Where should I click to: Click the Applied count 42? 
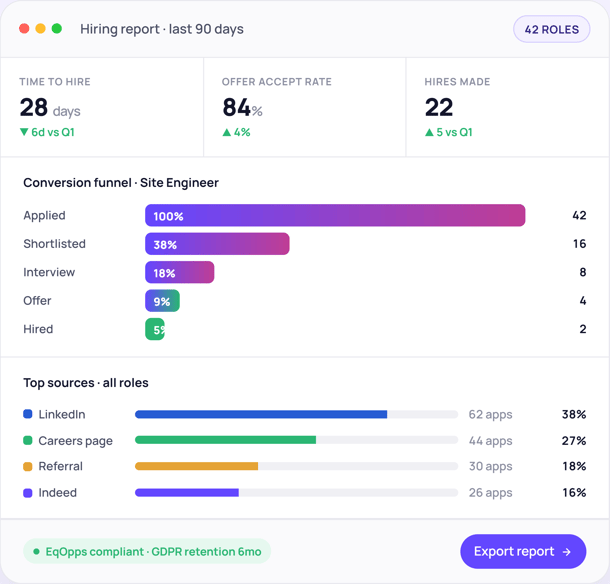click(x=579, y=215)
